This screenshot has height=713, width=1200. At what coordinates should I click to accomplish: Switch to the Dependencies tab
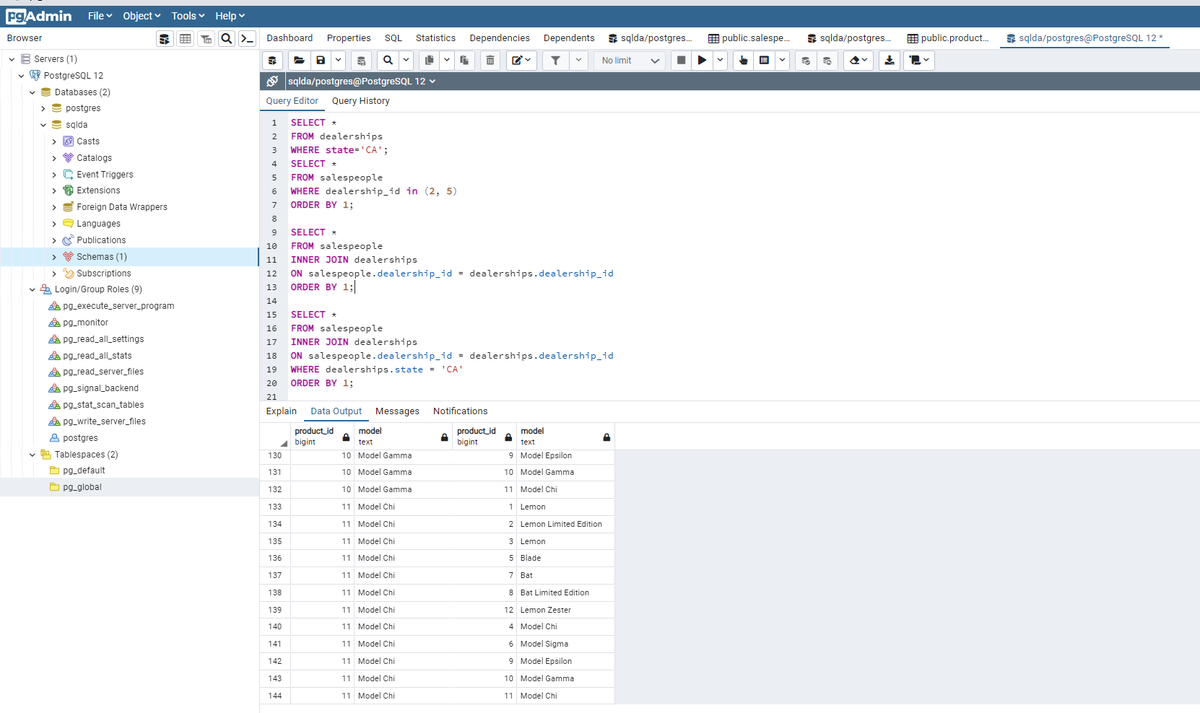coord(500,38)
